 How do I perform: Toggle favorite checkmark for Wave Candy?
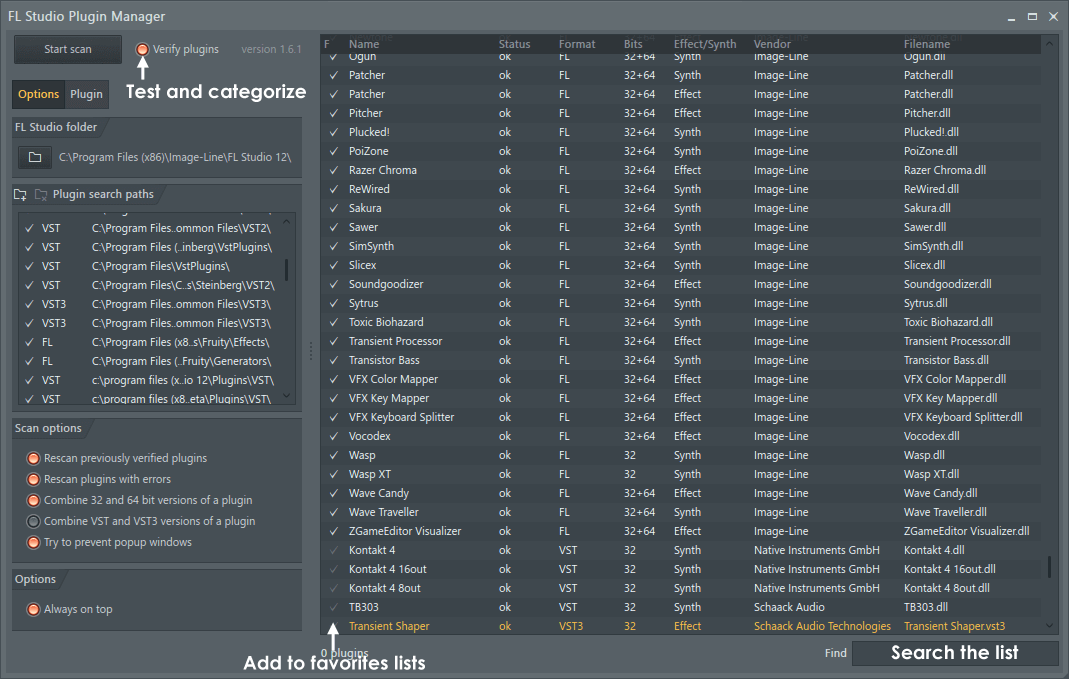pyautogui.click(x=334, y=493)
